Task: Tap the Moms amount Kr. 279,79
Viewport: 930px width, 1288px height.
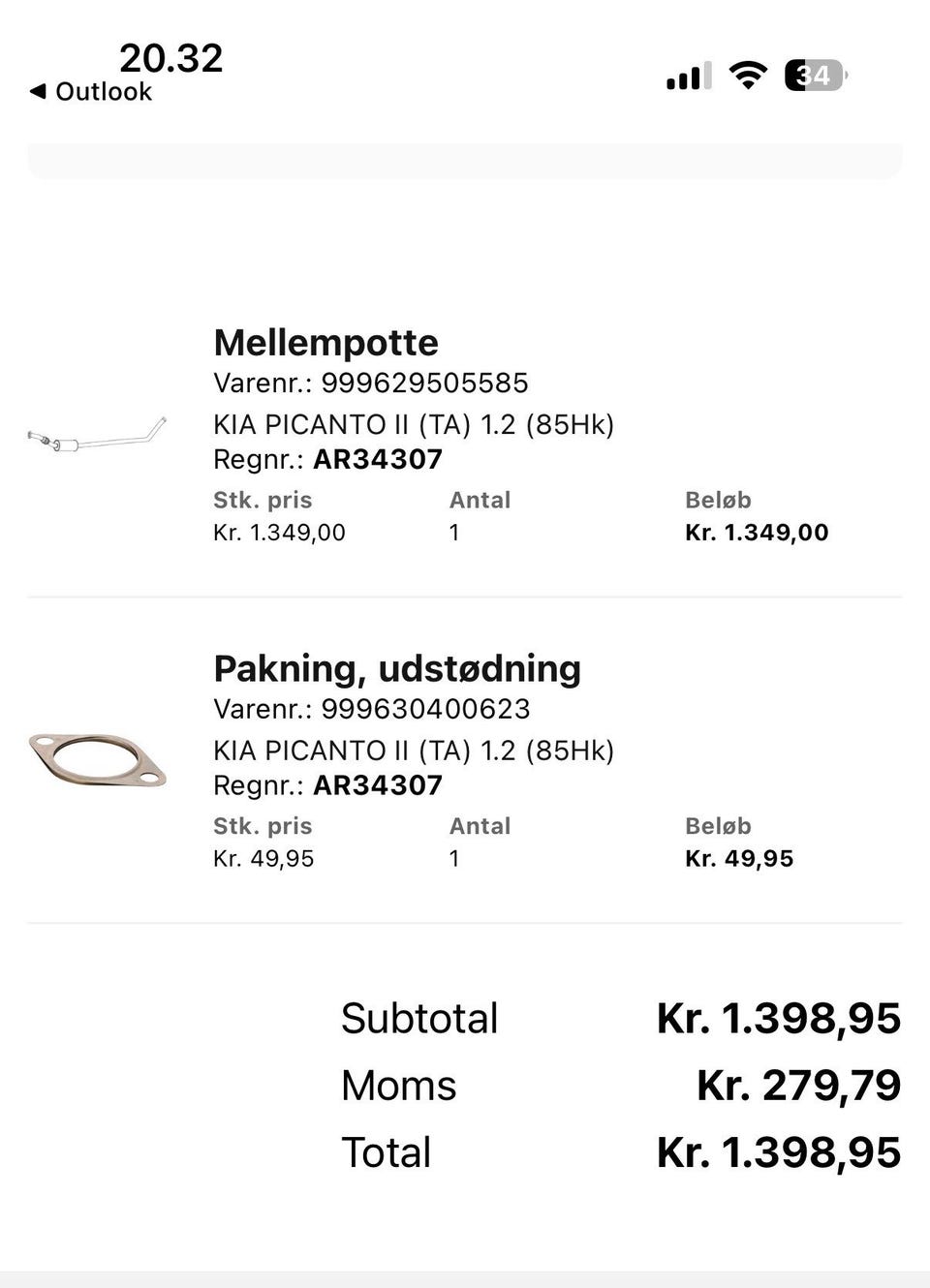Action: (x=798, y=1086)
